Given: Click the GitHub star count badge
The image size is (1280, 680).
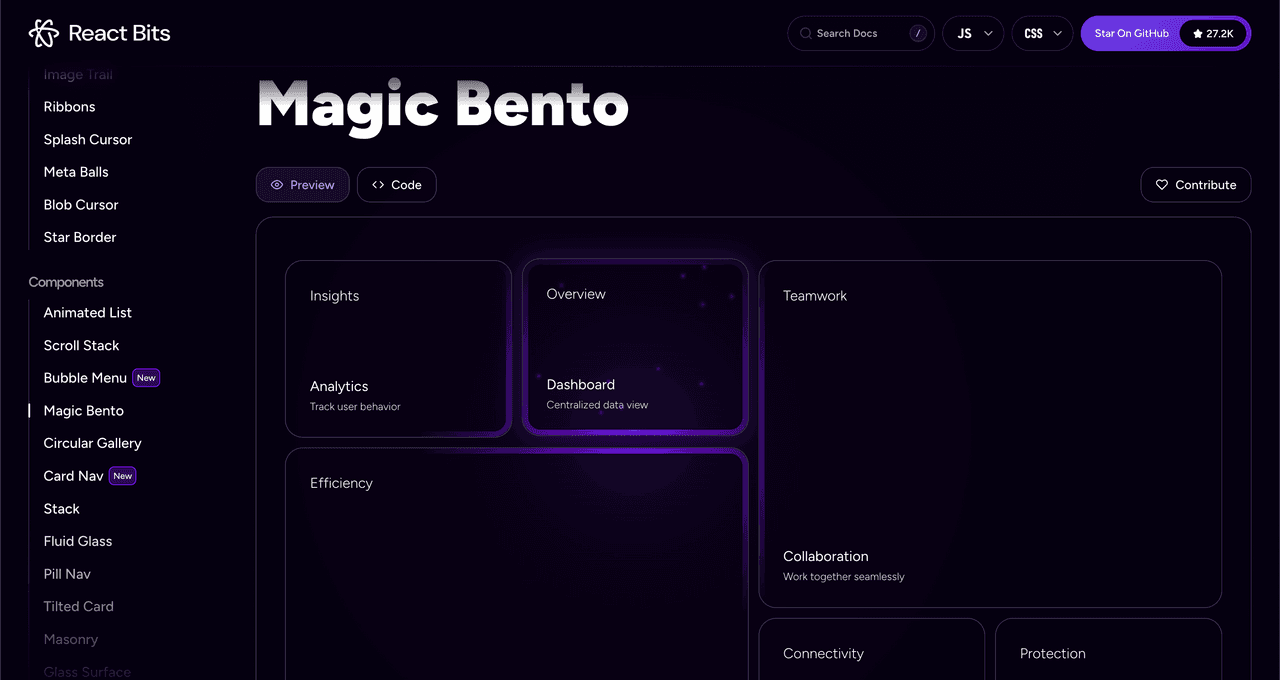Looking at the screenshot, I should (x=1213, y=33).
